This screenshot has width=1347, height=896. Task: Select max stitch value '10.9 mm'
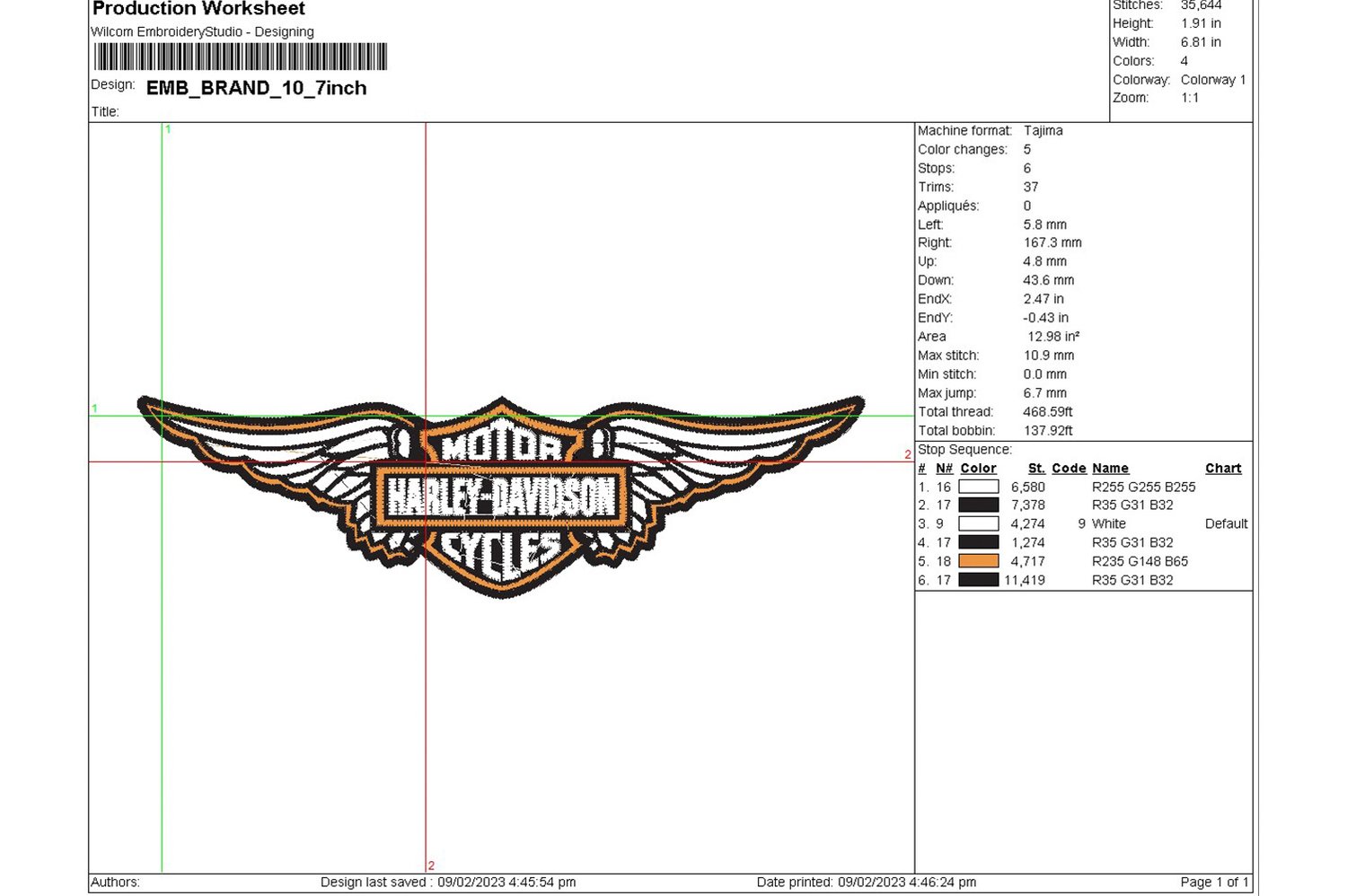(x=1049, y=356)
